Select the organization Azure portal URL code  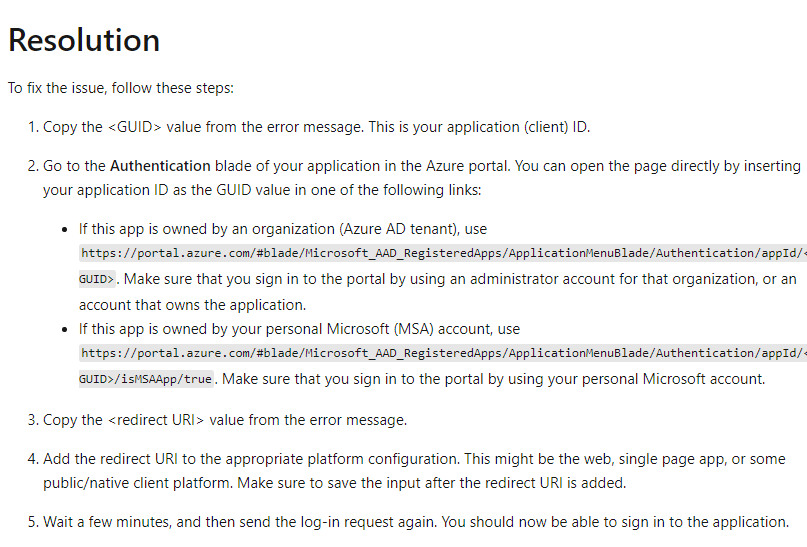tap(443, 253)
